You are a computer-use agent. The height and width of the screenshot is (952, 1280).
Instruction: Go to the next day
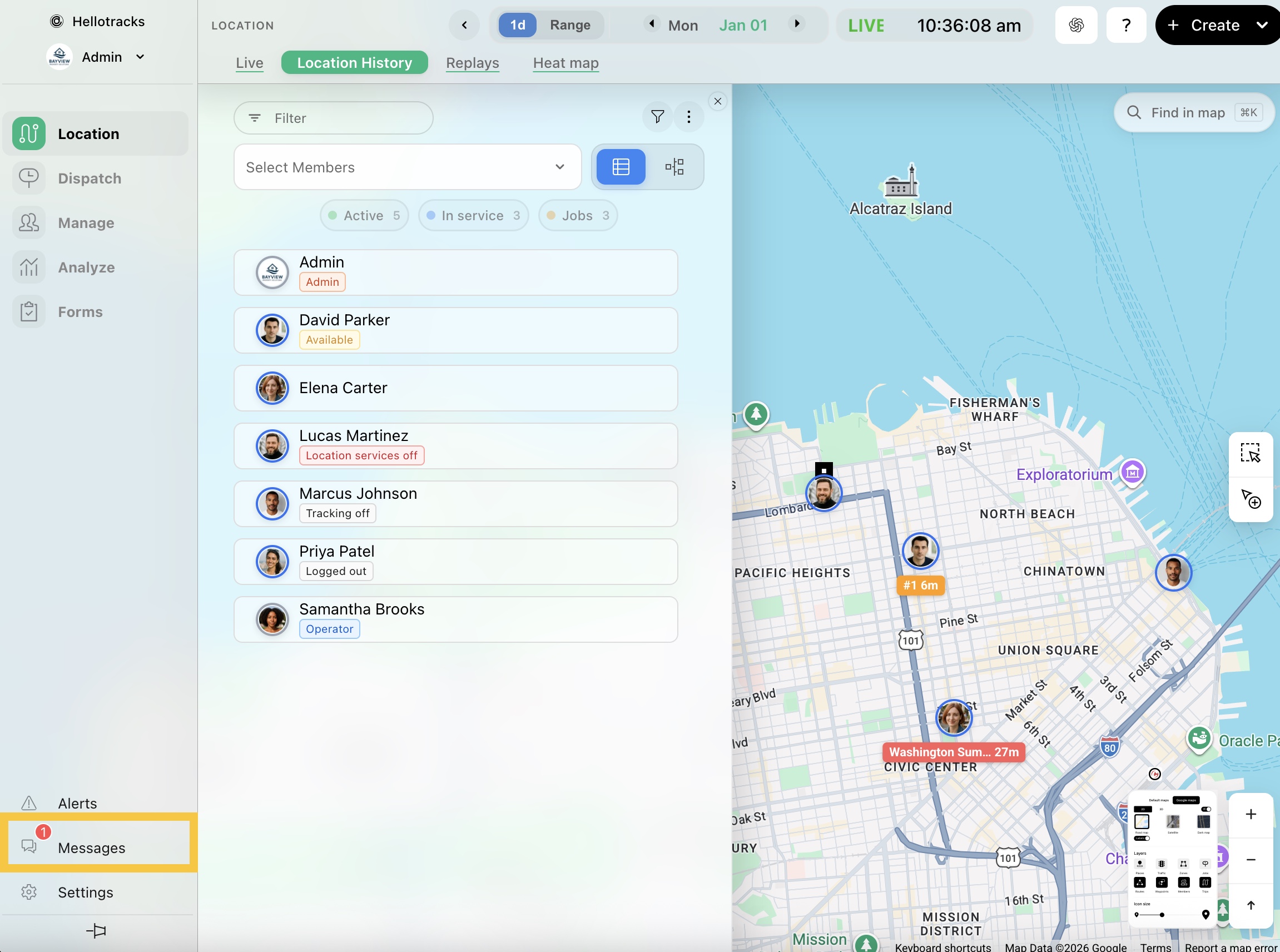[797, 23]
